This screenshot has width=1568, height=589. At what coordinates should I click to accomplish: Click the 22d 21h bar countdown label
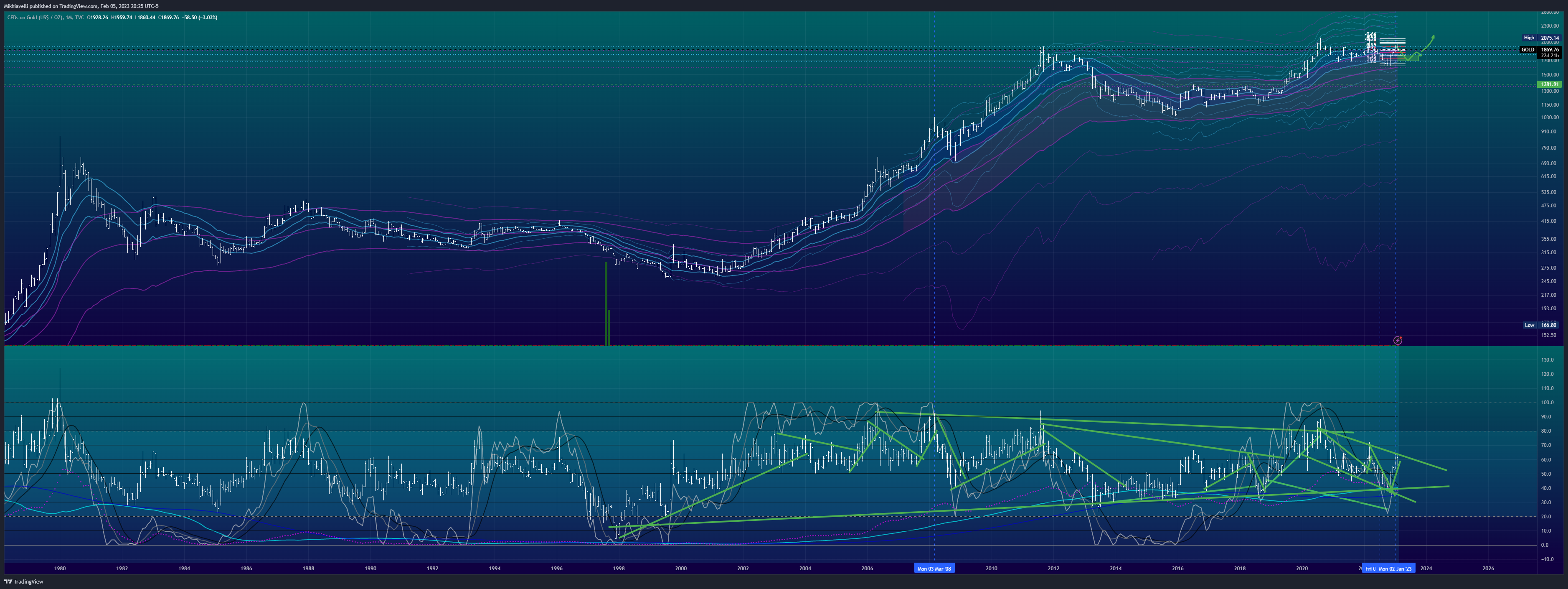tap(1550, 56)
